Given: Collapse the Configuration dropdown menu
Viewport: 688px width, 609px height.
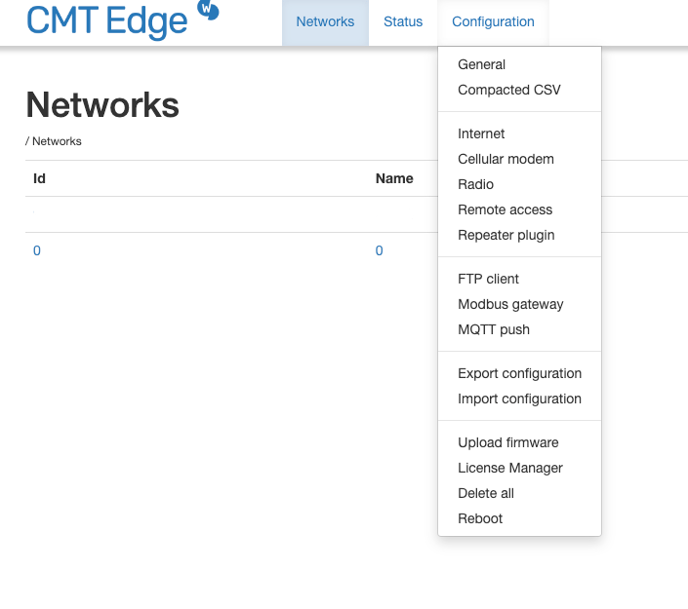Looking at the screenshot, I should (493, 22).
